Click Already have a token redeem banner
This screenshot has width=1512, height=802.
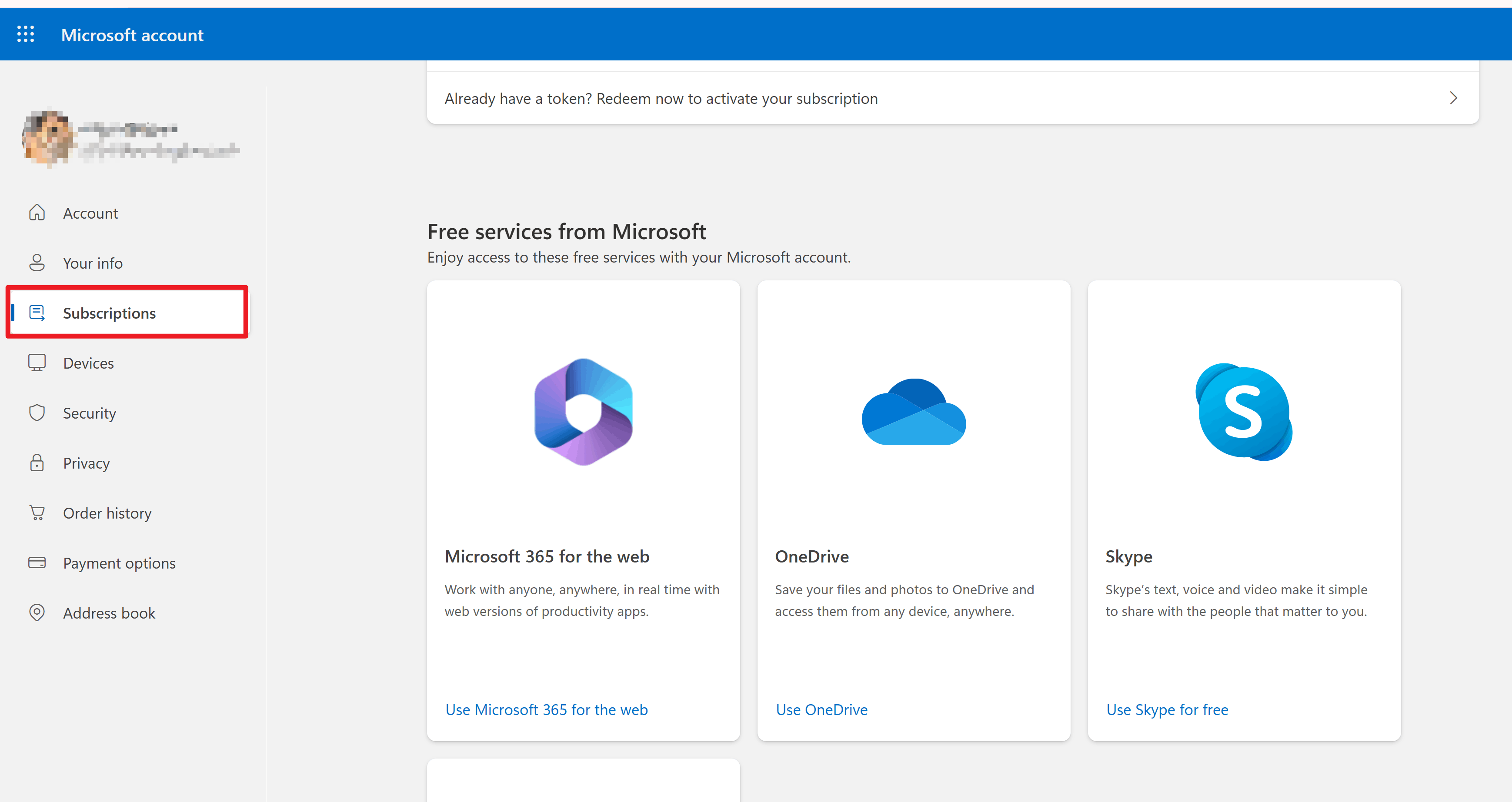tap(661, 99)
